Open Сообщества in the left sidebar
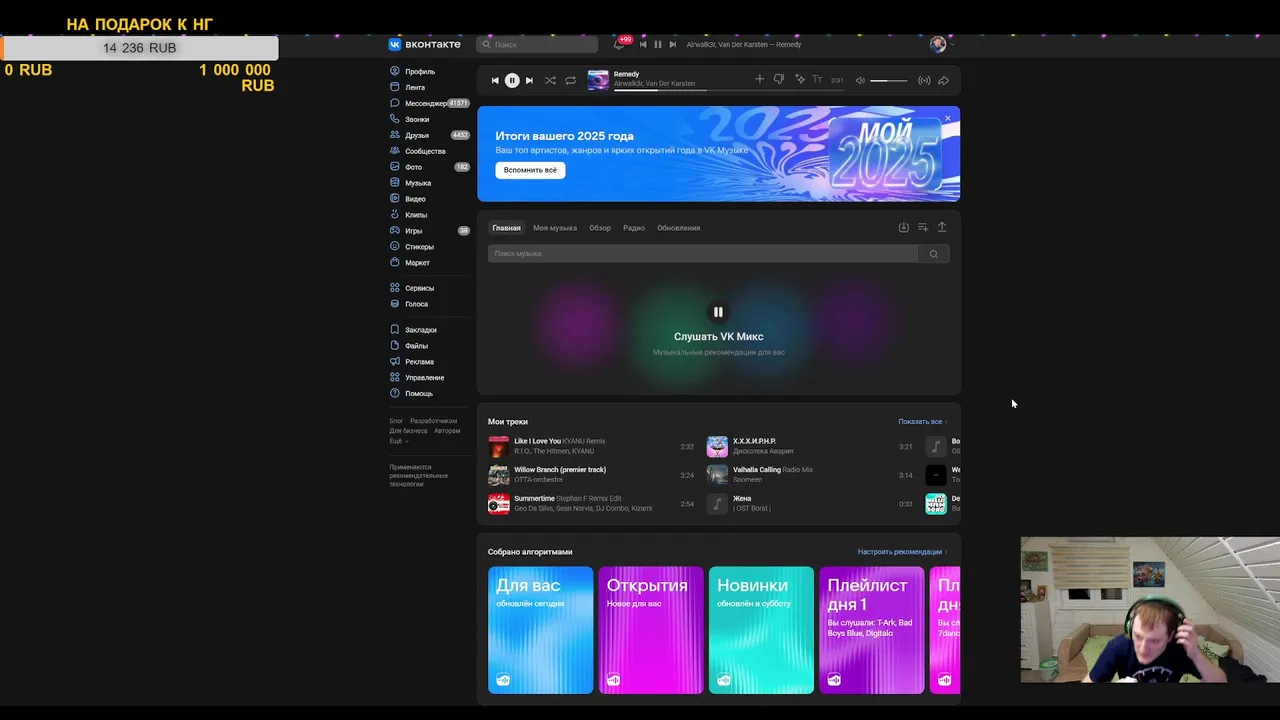This screenshot has width=1280, height=720. (x=418, y=151)
